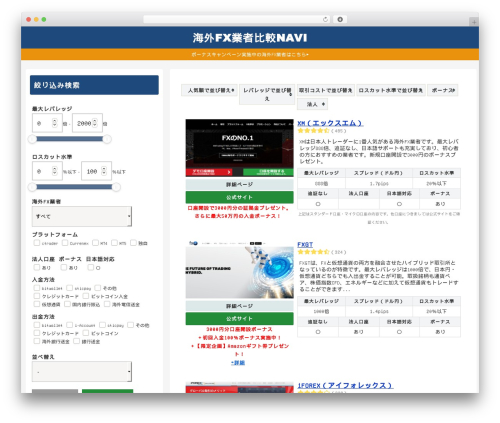Screen dimensions: 500x423
Task: Open the XM（エックスエム） title link
Action: pyautogui.click(x=330, y=123)
